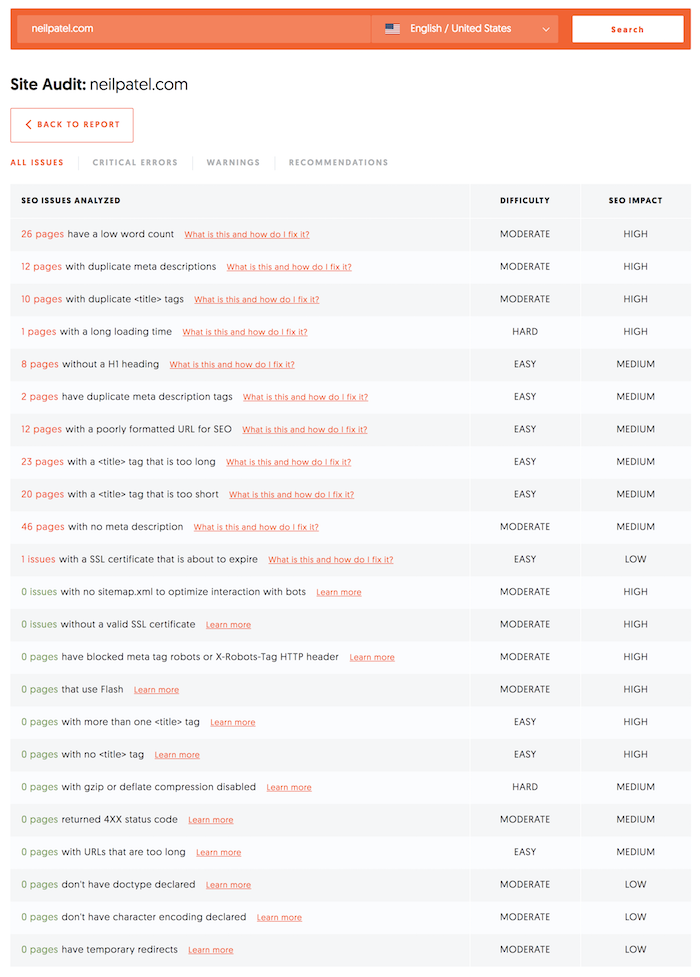700x977 pixels.
Task: Click Learn more for character encoding not declared
Action: click(279, 917)
